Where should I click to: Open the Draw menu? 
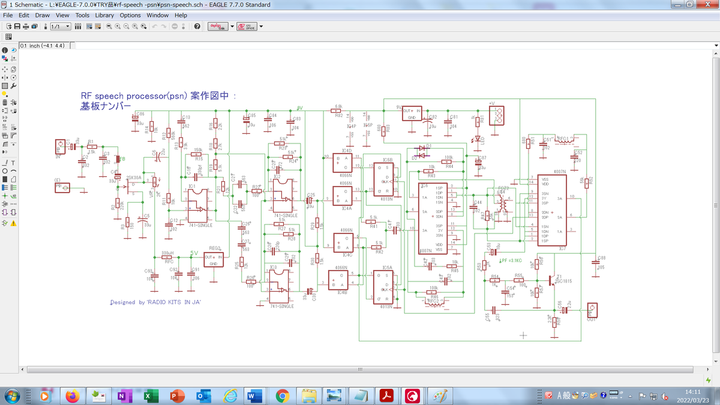42,16
